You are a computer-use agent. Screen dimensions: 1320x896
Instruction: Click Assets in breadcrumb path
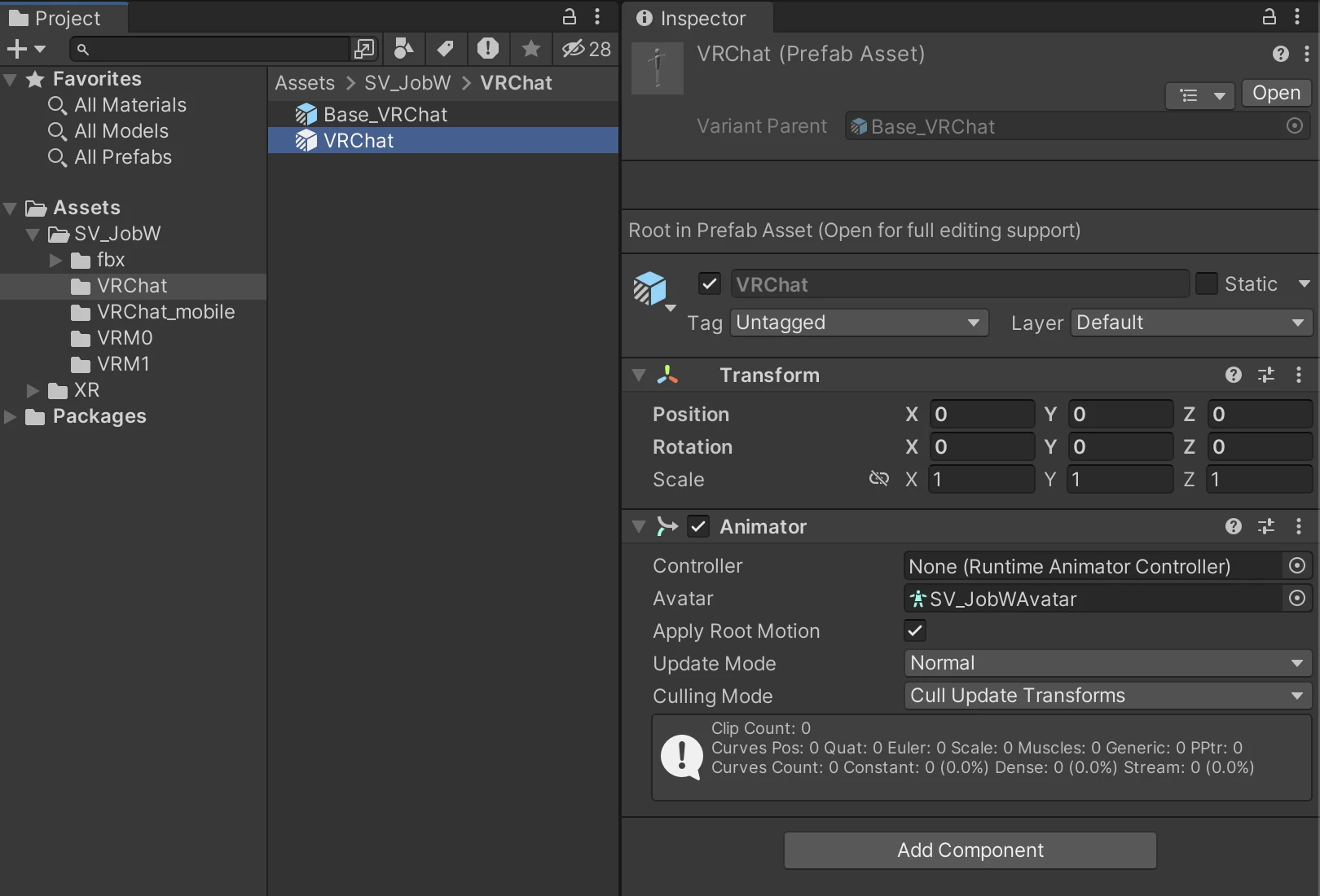point(305,83)
